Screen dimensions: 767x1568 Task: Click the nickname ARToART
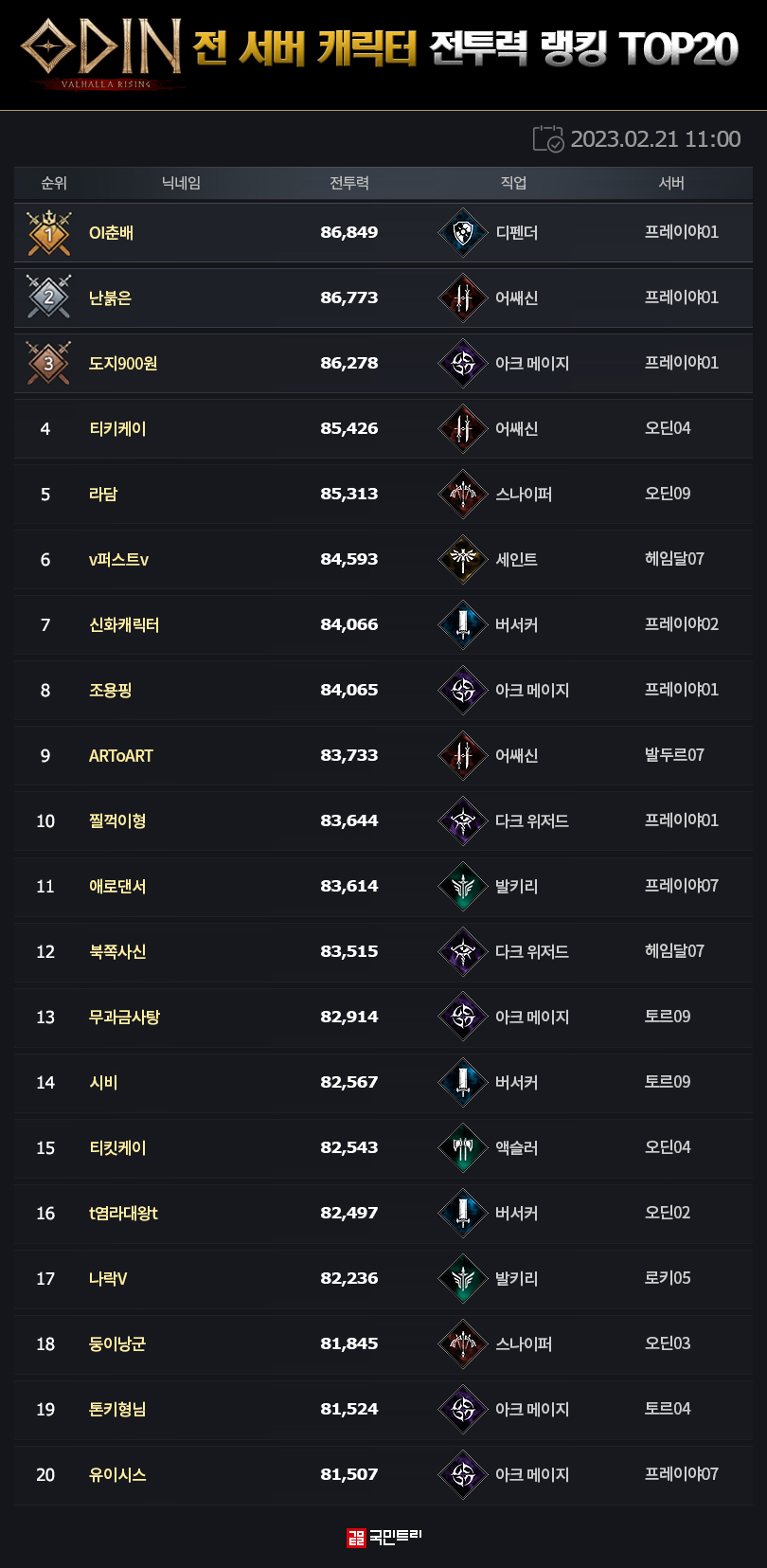click(x=120, y=756)
